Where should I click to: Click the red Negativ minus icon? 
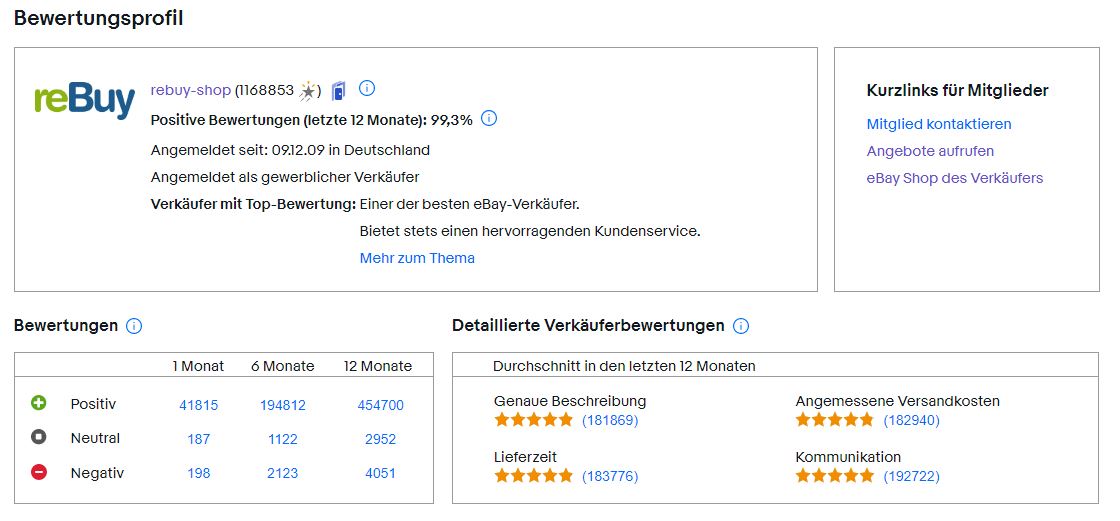click(39, 472)
